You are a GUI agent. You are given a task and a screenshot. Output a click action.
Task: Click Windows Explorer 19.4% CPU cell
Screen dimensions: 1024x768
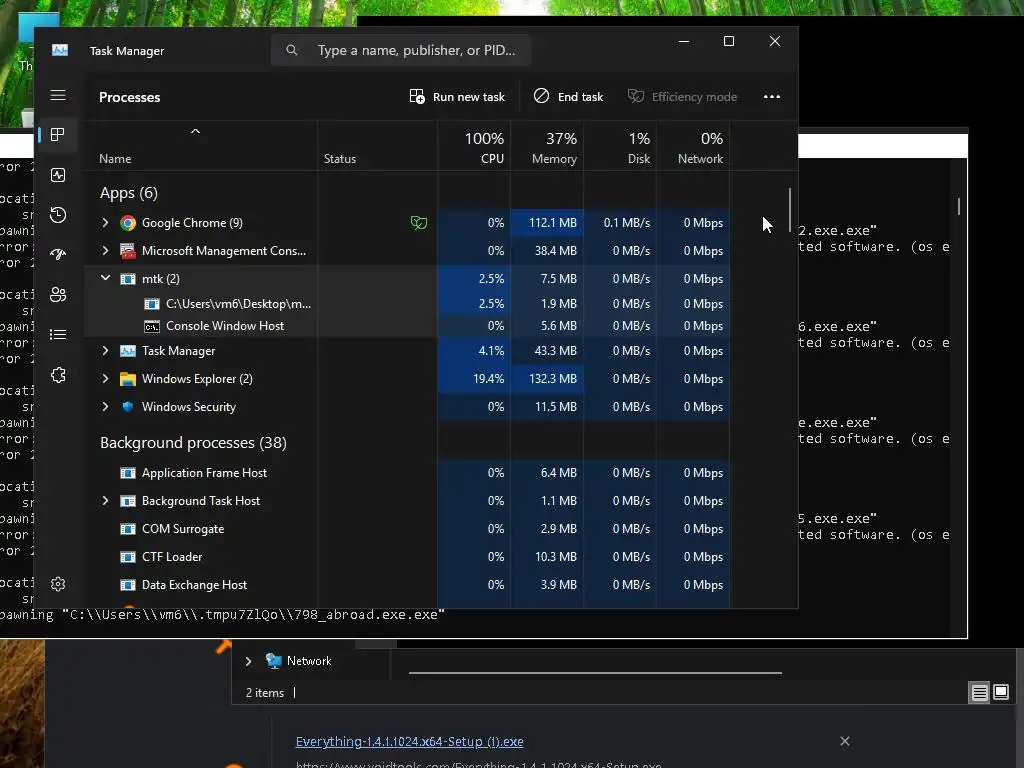pyautogui.click(x=475, y=379)
